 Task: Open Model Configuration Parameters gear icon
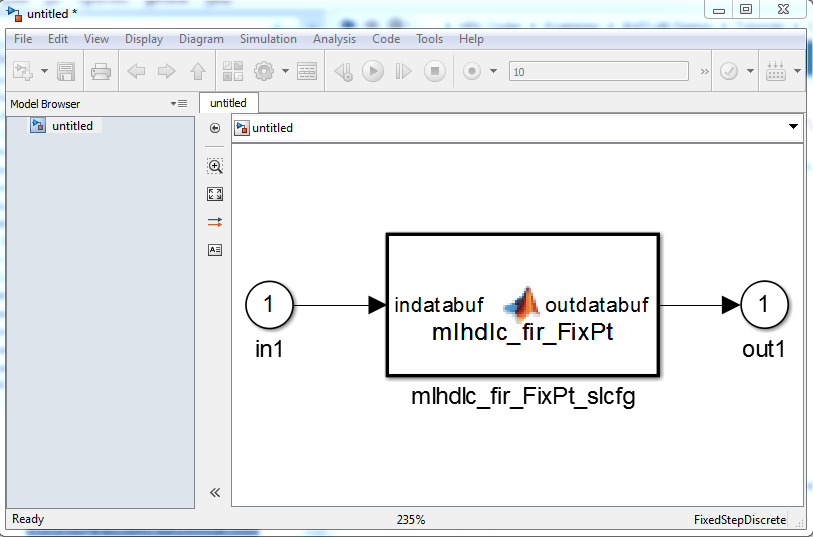[264, 71]
